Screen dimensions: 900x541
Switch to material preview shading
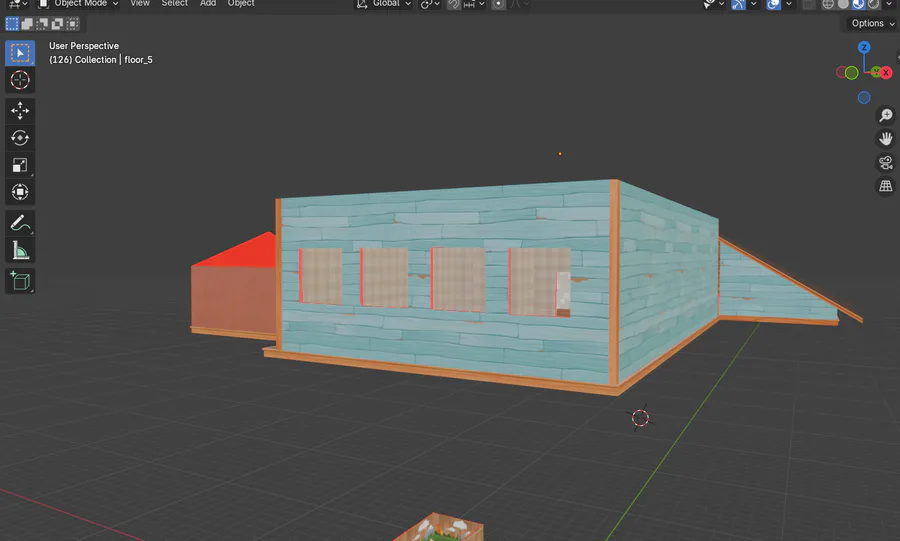pyautogui.click(x=858, y=4)
